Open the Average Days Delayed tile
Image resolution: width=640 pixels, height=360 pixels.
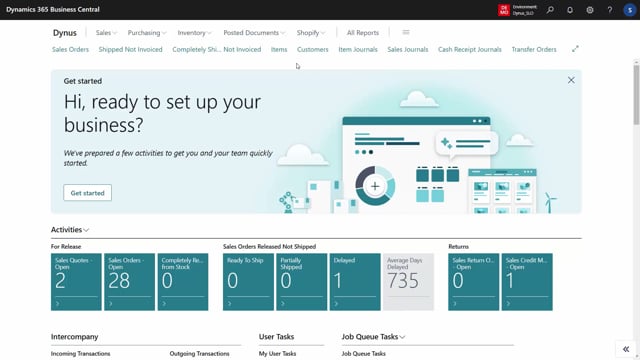click(408, 282)
